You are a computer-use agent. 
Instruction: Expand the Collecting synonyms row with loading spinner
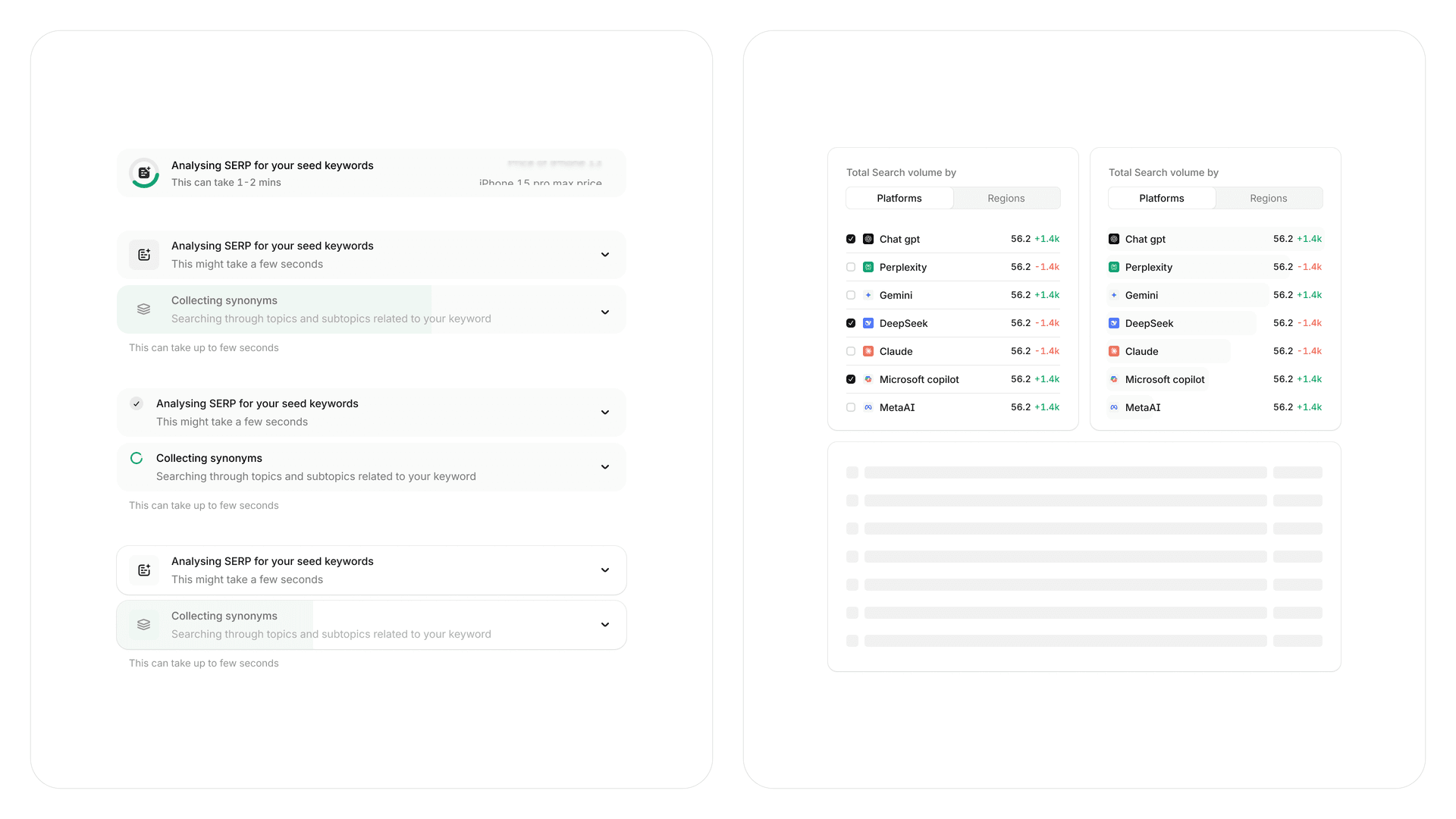click(x=605, y=467)
